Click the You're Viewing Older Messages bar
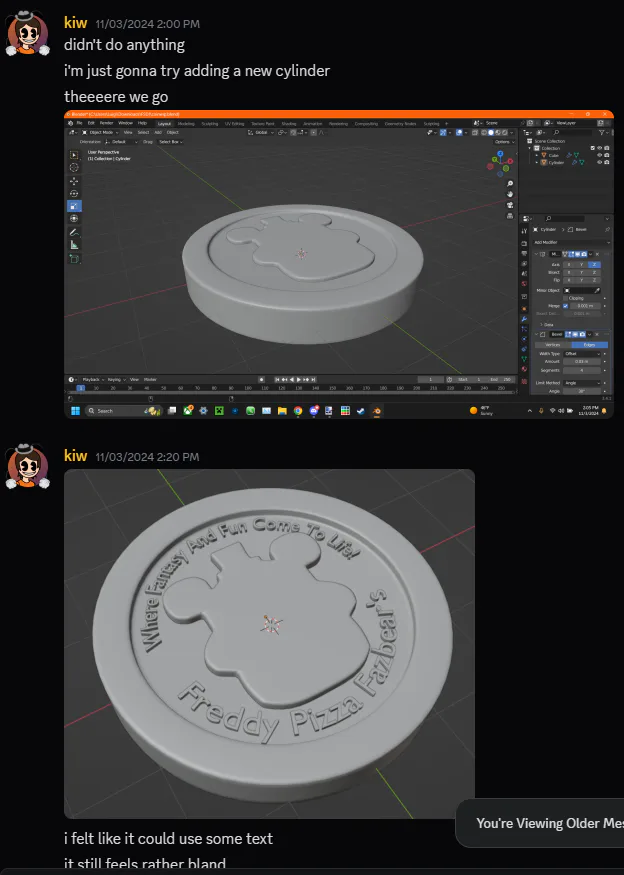Viewport: 624px width, 875px height. click(x=540, y=823)
